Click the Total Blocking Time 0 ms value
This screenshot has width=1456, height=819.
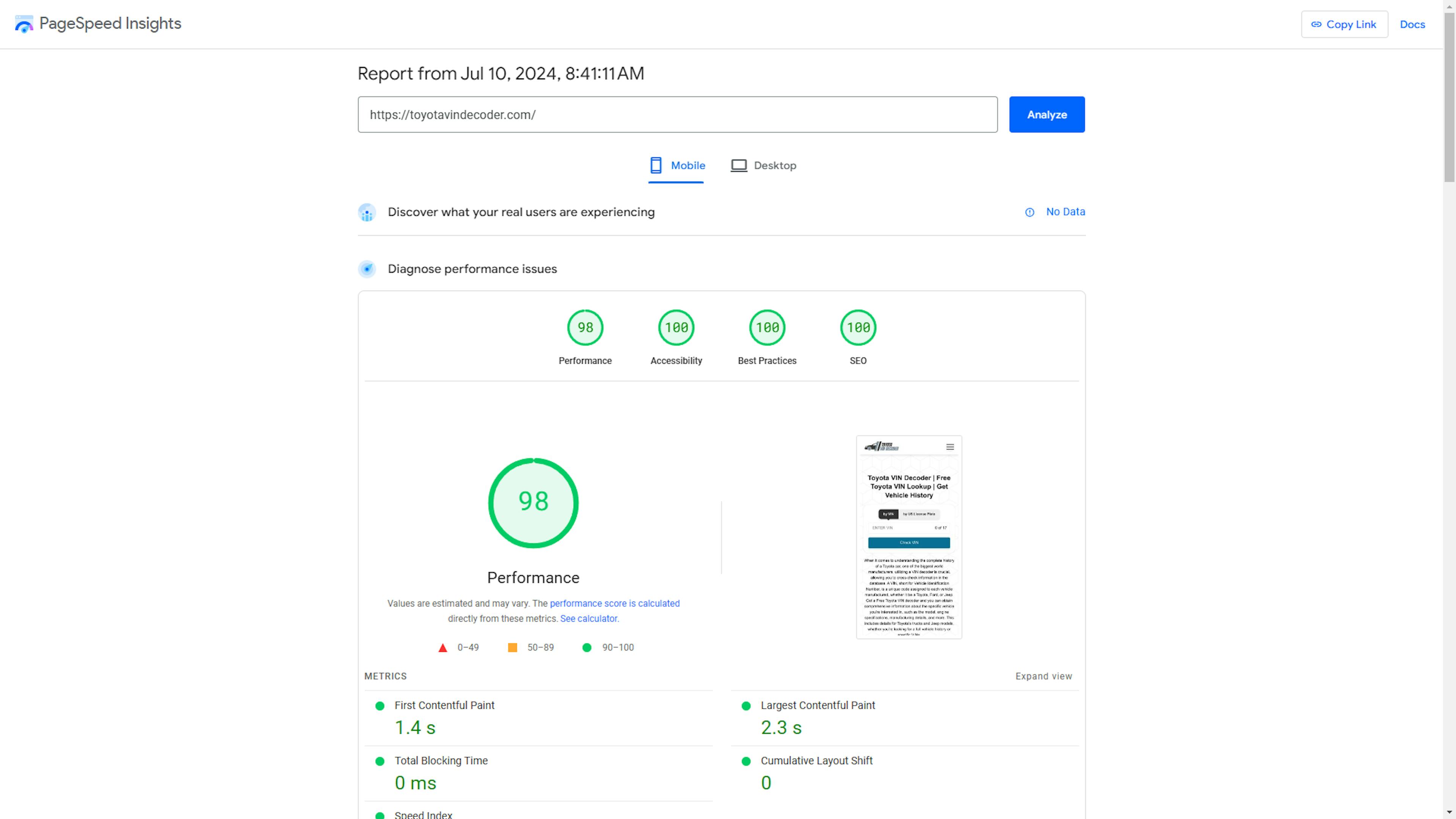tap(416, 783)
